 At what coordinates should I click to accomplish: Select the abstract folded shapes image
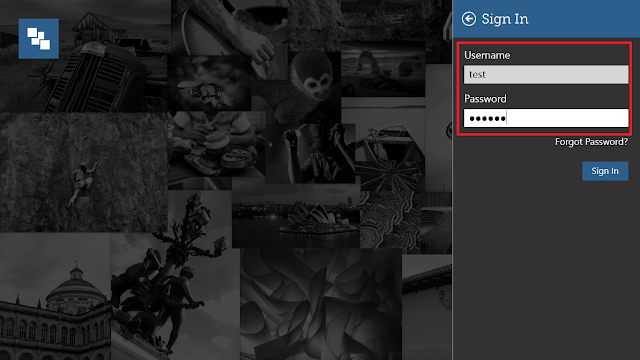(321, 304)
